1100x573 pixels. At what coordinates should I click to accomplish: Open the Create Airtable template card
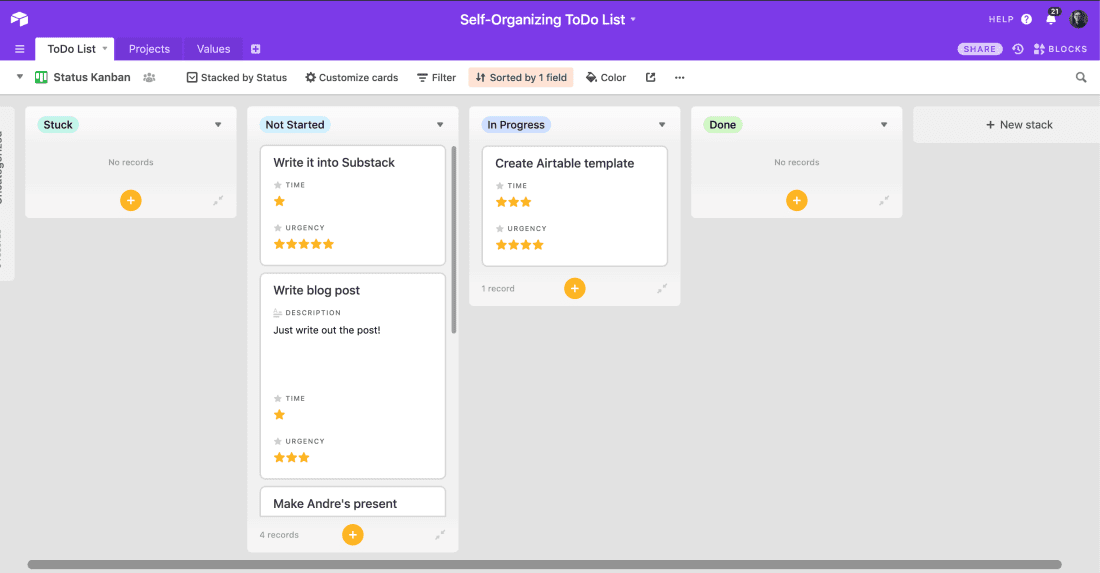[x=575, y=206]
